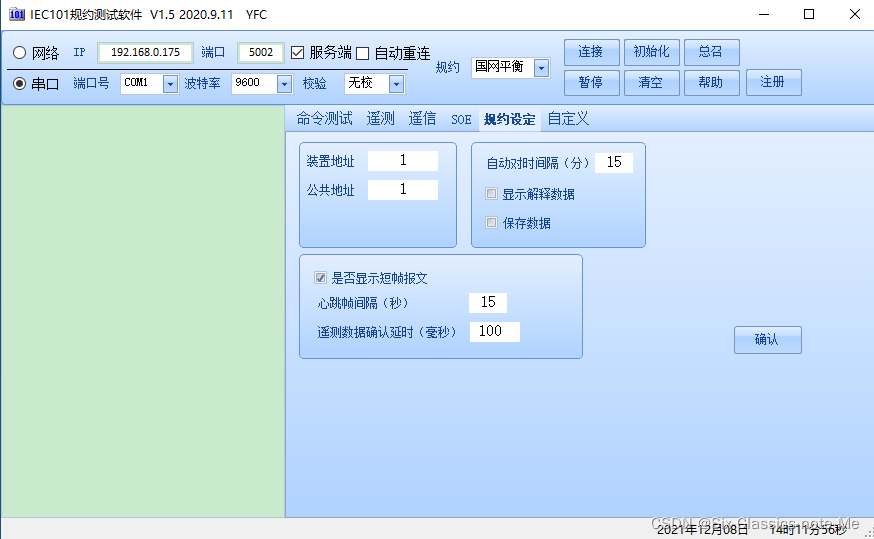Switch to the 遥信 tab
The image size is (874, 539).
[x=422, y=119]
